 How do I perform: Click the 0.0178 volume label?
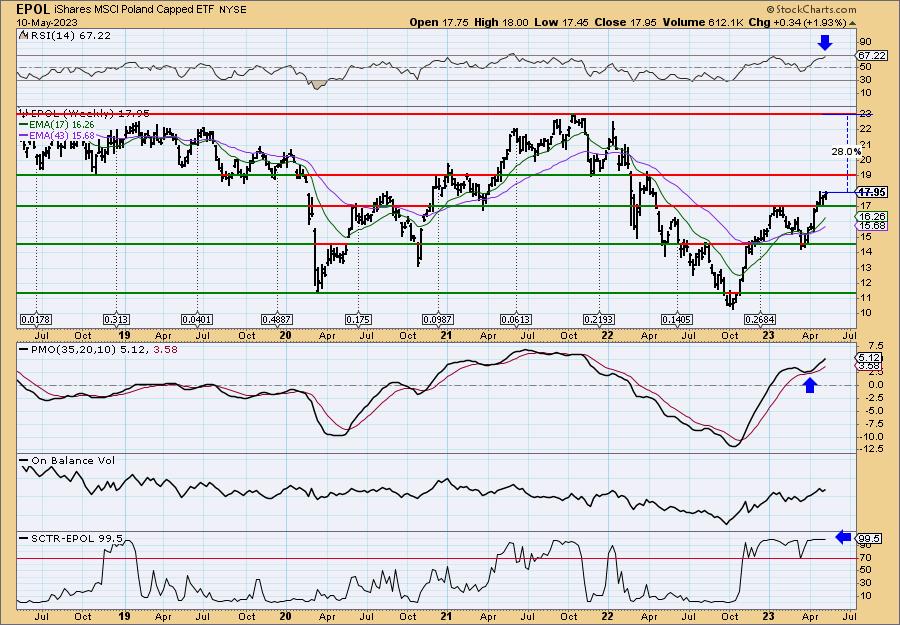tap(36, 320)
